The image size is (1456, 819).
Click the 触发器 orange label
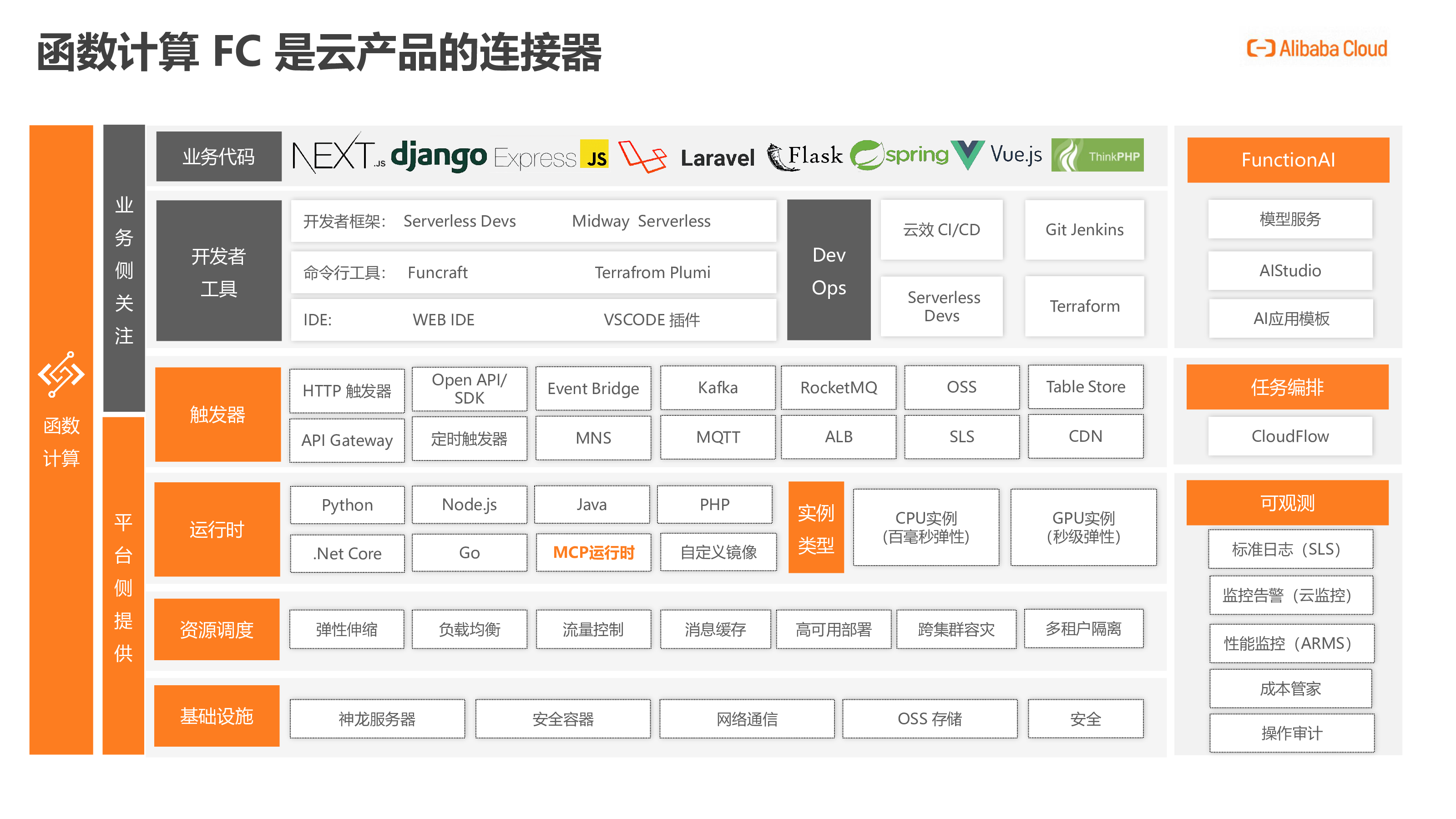pyautogui.click(x=217, y=415)
